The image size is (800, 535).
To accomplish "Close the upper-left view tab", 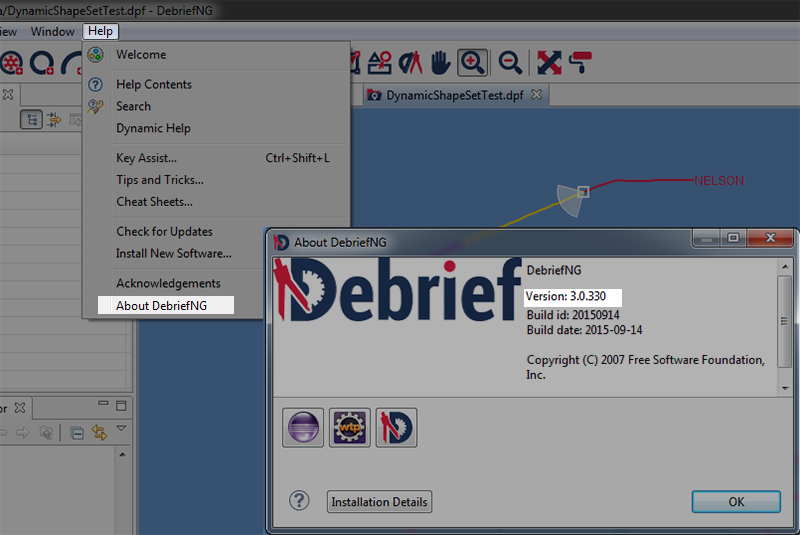I will (x=8, y=94).
